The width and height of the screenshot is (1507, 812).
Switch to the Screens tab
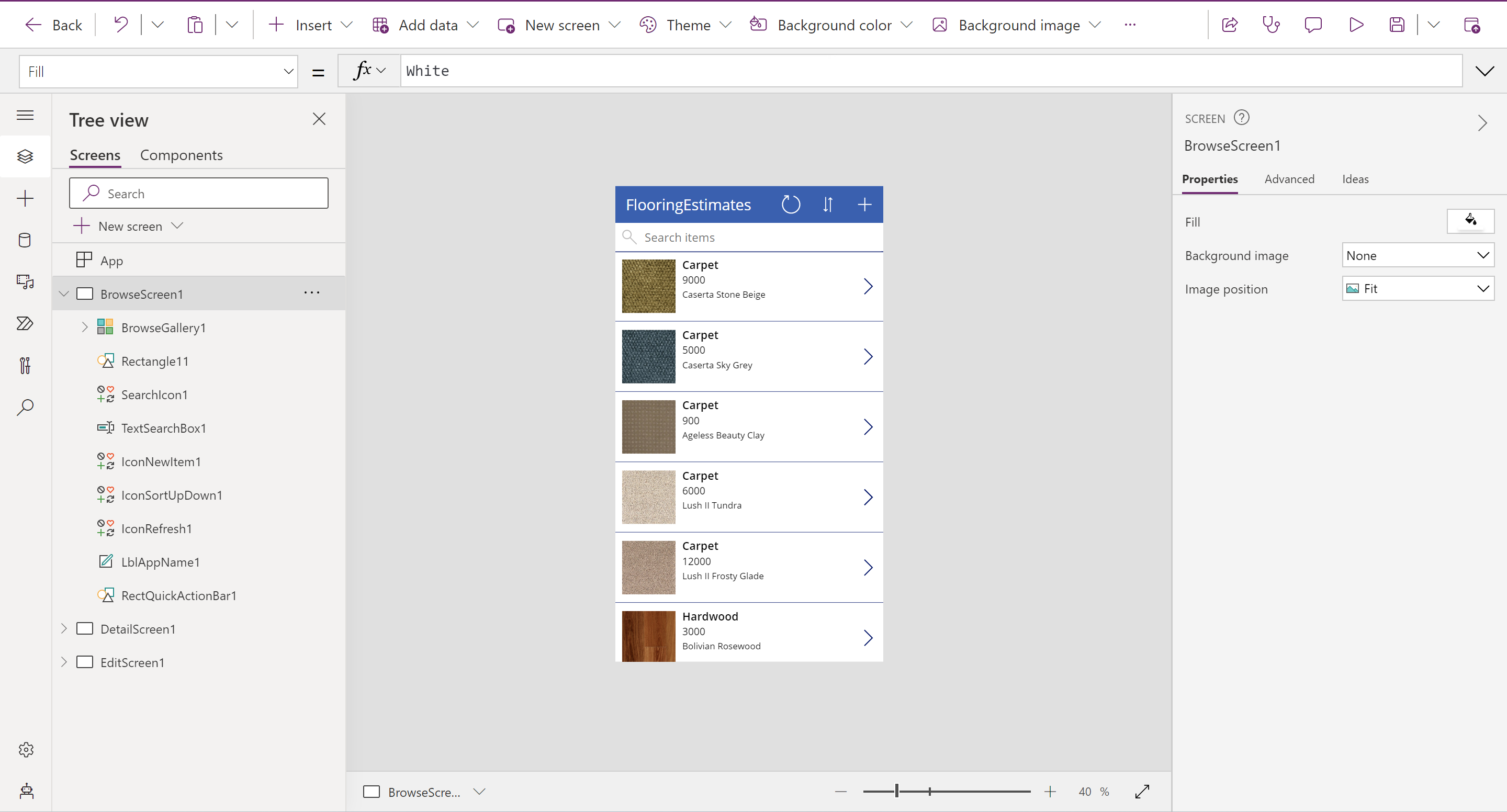(95, 155)
